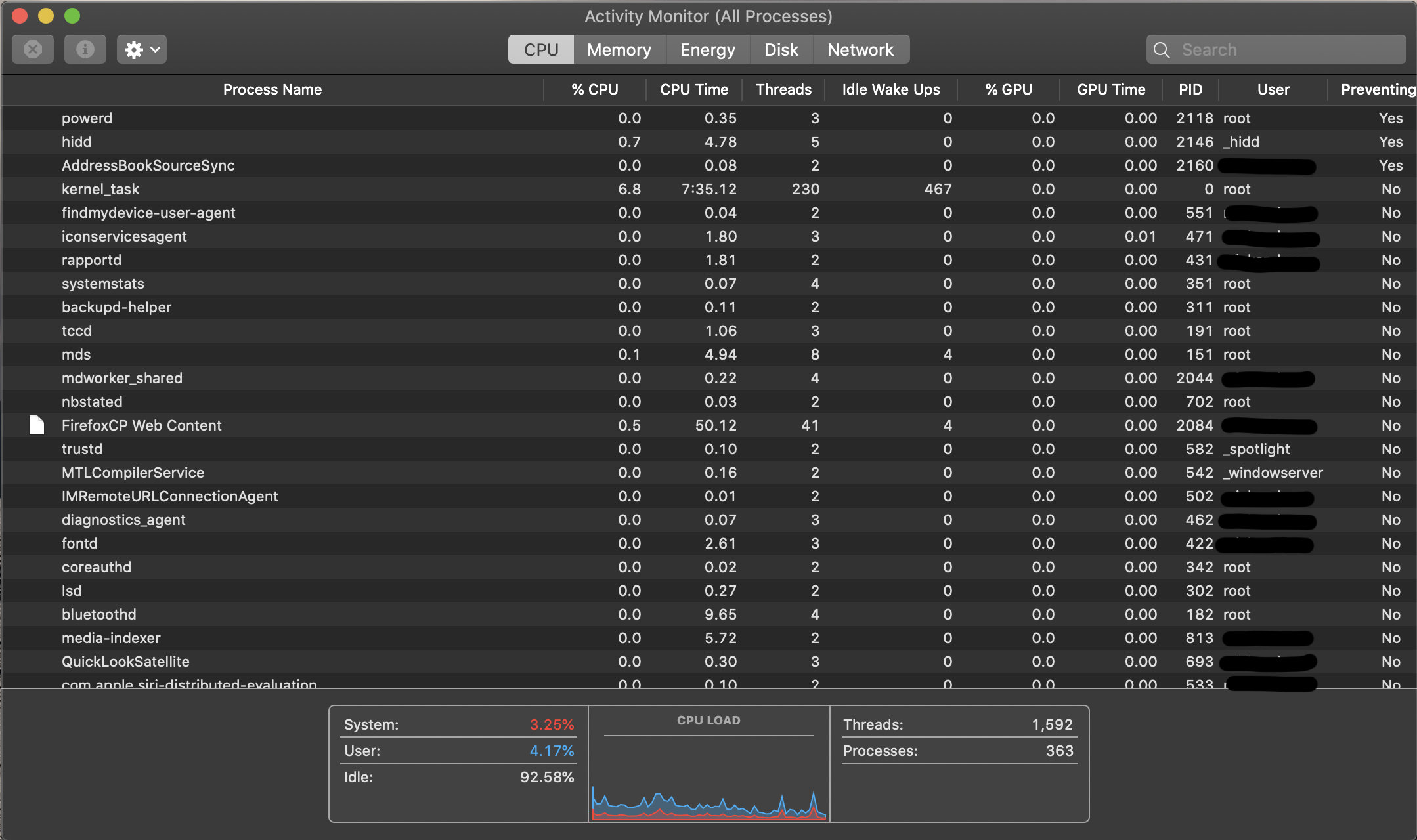Sort processes by the PID column
1417x840 pixels.
1190,89
